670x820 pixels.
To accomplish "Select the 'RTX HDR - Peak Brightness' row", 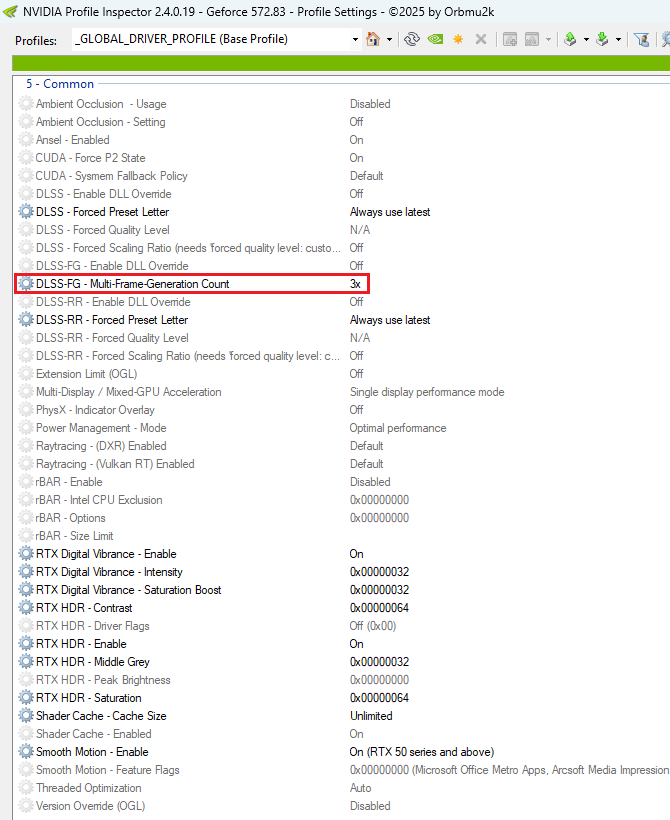I will (341, 680).
